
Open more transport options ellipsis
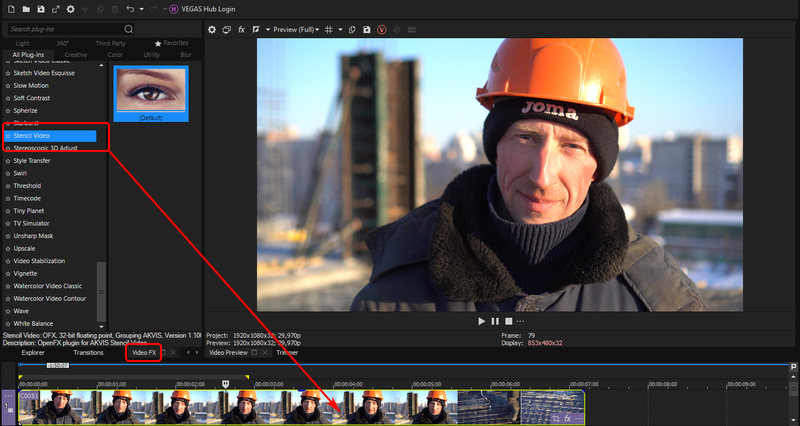tap(520, 321)
